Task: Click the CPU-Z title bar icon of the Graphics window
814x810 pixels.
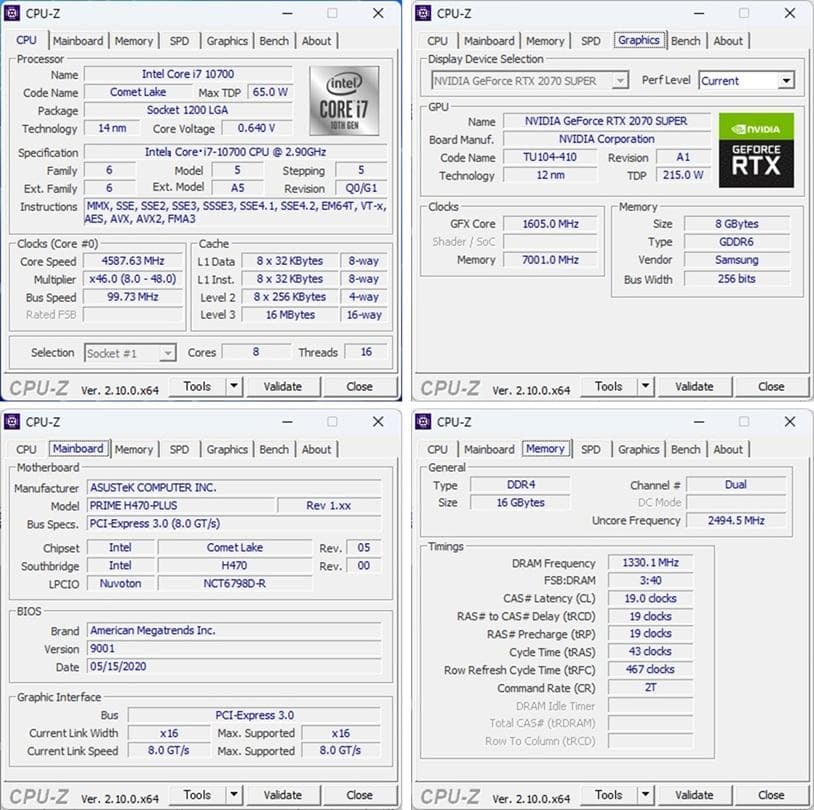Action: (424, 14)
